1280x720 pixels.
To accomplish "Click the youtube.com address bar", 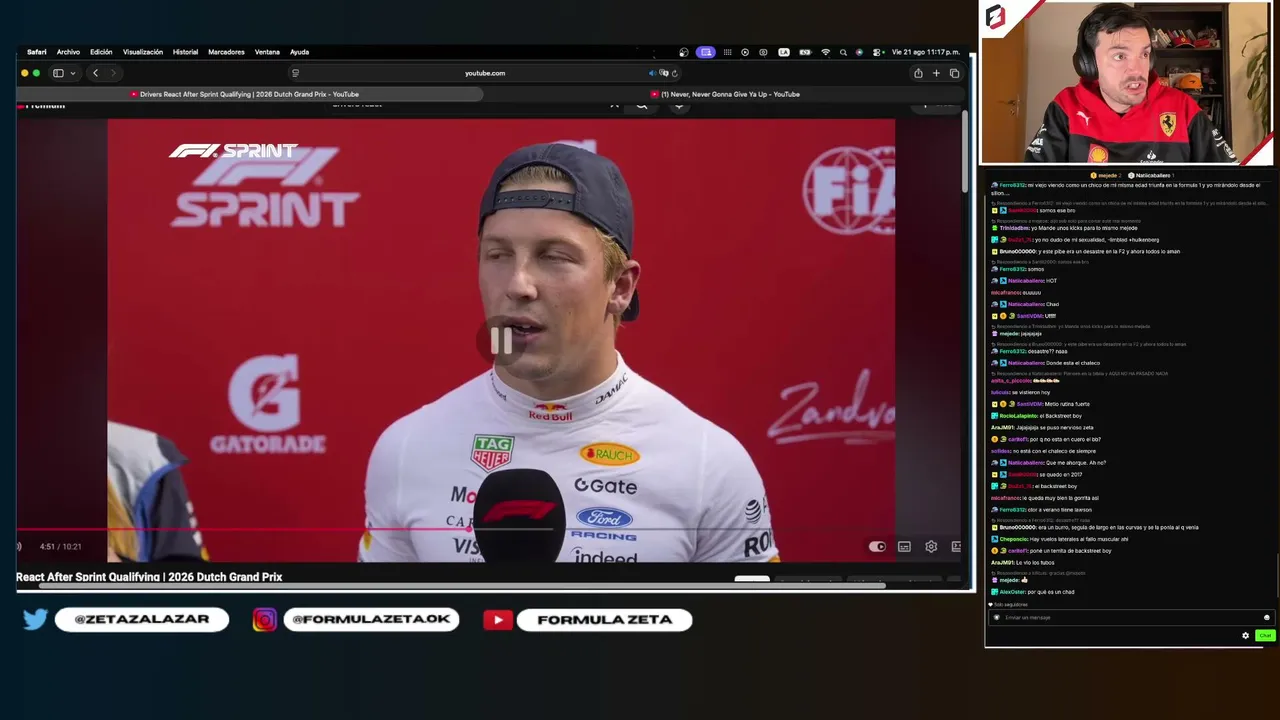I will click(x=485, y=73).
